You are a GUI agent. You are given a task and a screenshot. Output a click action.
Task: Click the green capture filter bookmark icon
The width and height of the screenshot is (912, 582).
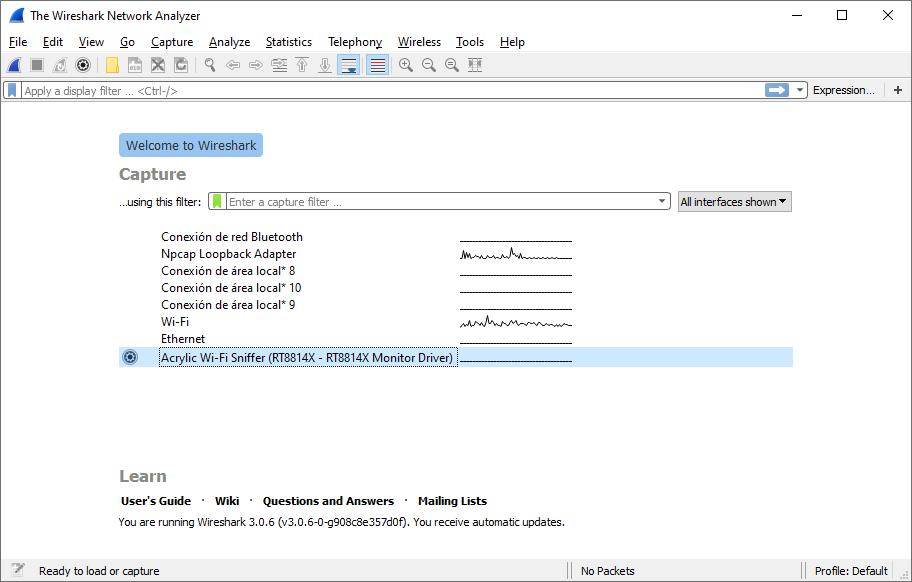(217, 201)
